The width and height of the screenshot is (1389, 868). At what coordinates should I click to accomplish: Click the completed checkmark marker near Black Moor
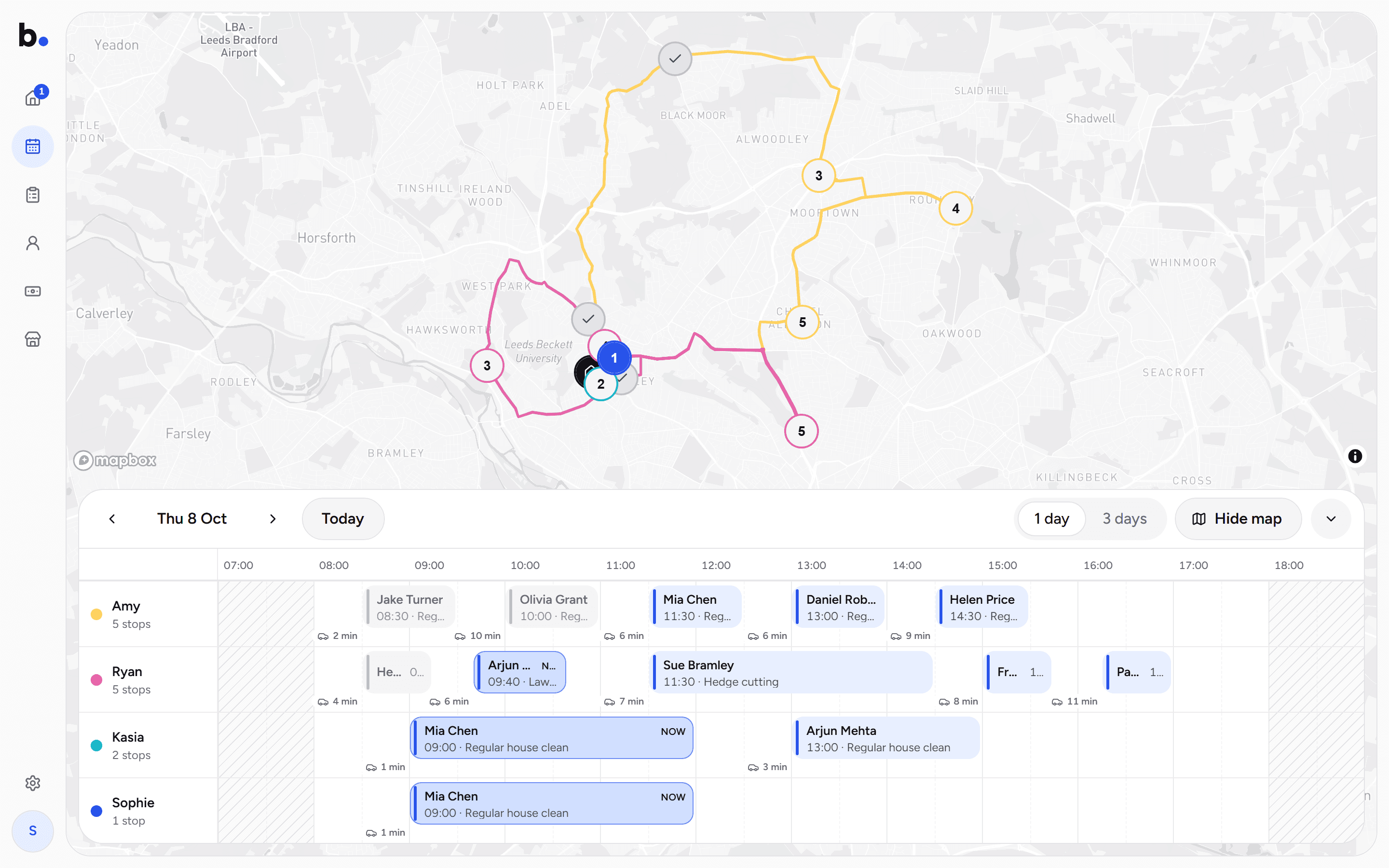coord(675,58)
